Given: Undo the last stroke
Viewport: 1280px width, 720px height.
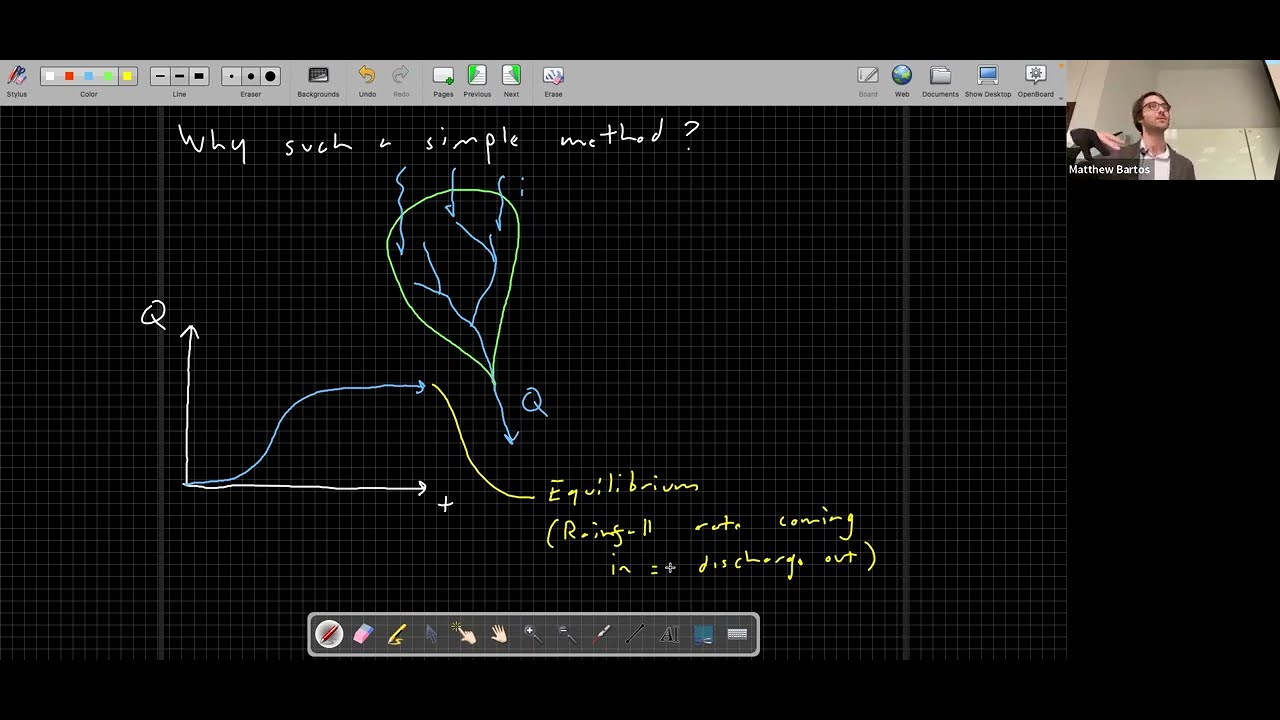Looking at the screenshot, I should click(367, 80).
